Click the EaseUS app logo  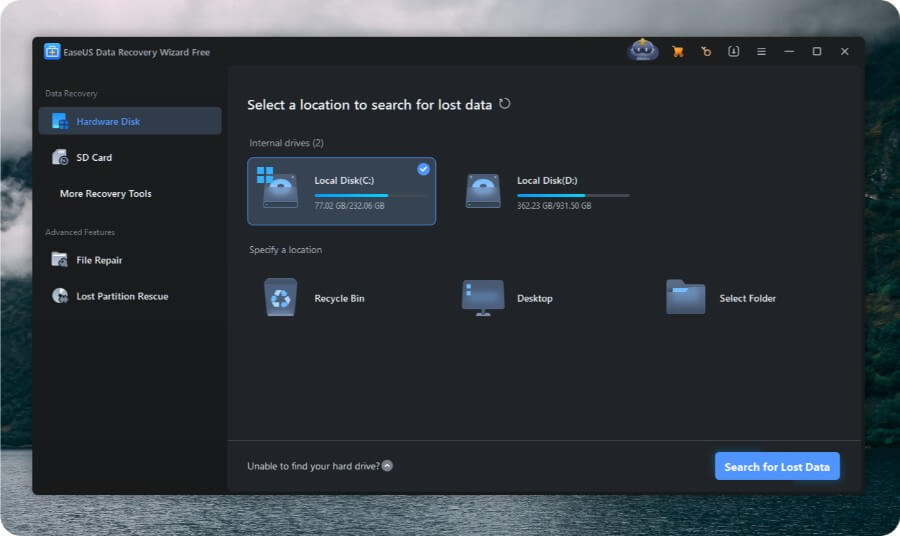[52, 52]
